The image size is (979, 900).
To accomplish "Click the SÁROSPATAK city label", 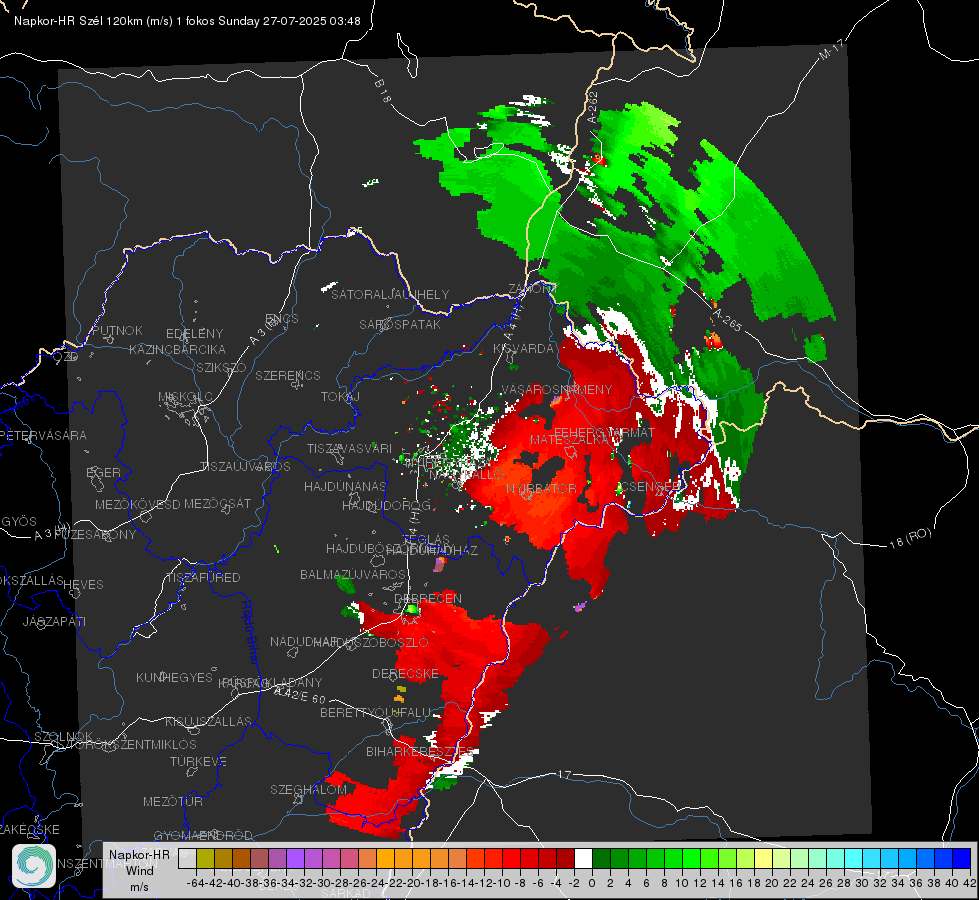I will coord(400,324).
